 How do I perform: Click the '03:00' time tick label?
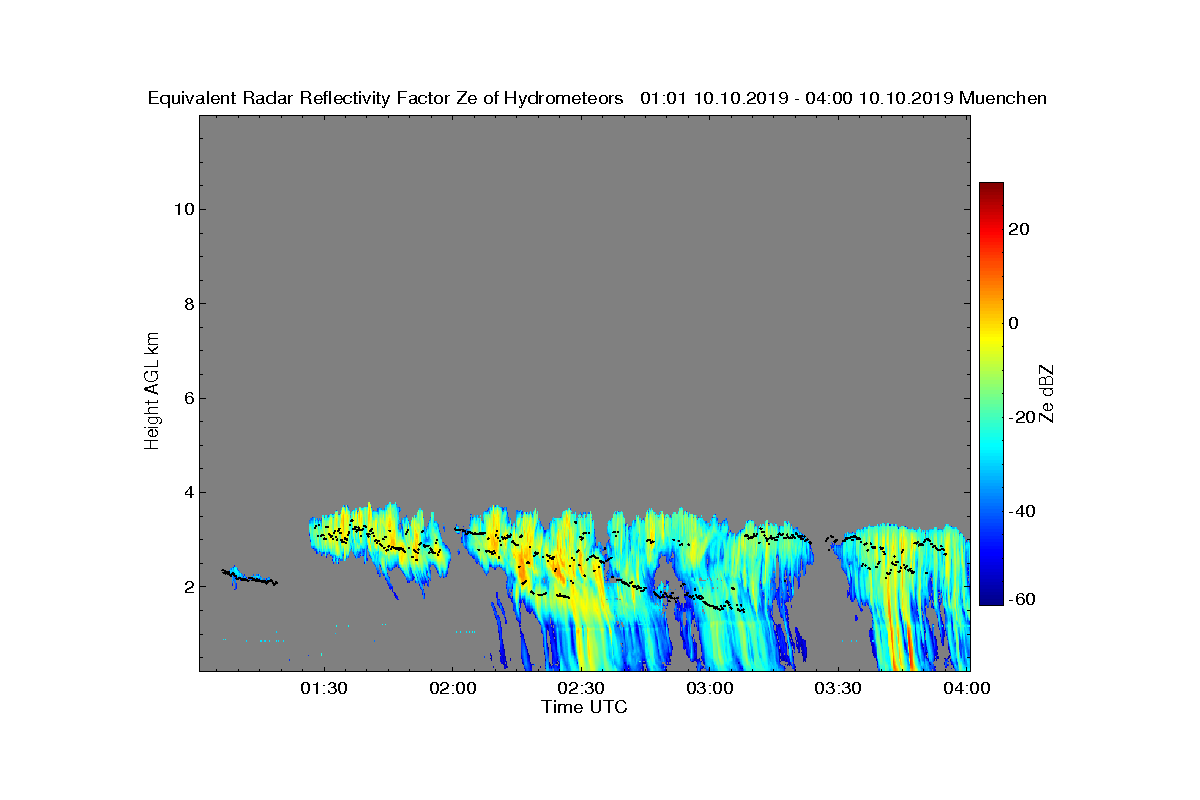coord(710,689)
